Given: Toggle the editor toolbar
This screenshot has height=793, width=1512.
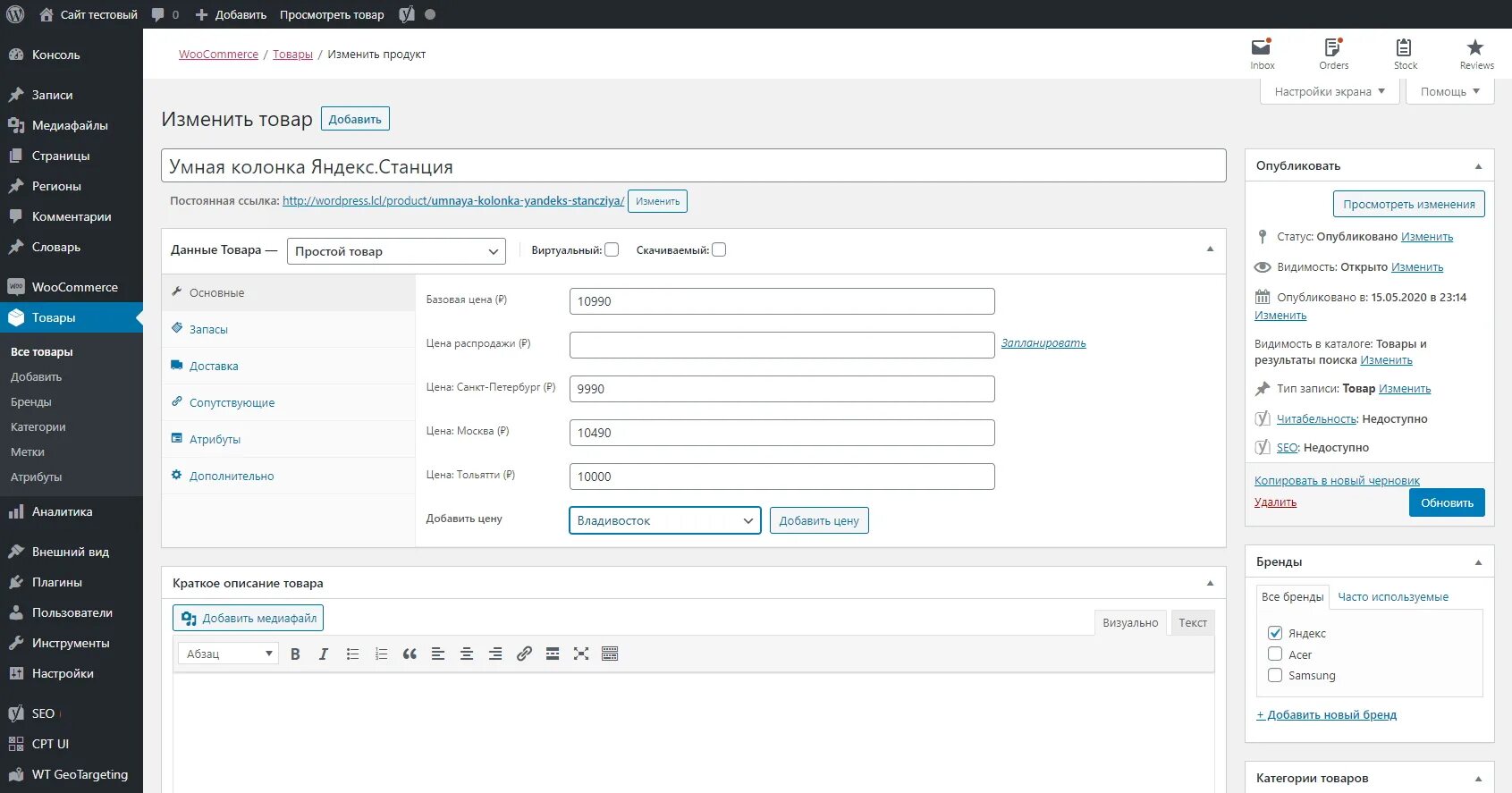Looking at the screenshot, I should click(x=610, y=654).
